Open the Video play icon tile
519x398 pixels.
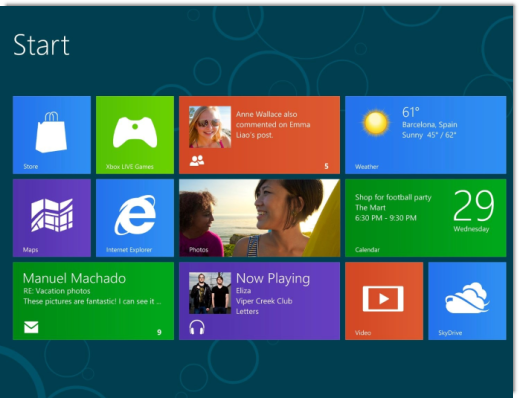click(384, 301)
